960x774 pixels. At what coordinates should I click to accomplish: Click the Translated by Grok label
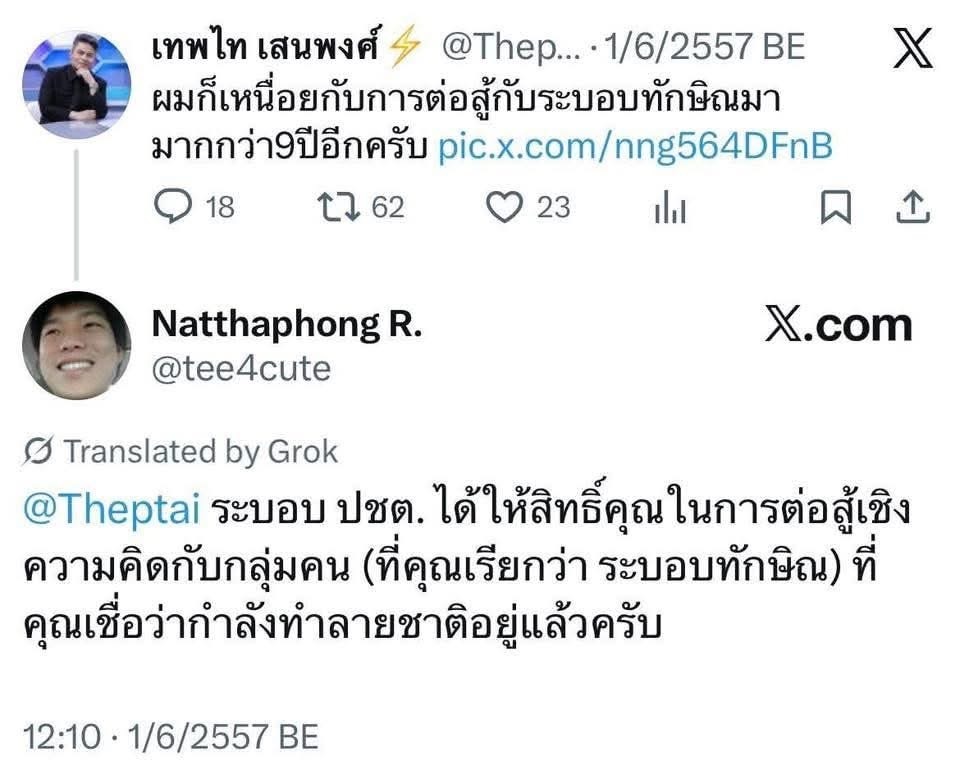(x=201, y=452)
